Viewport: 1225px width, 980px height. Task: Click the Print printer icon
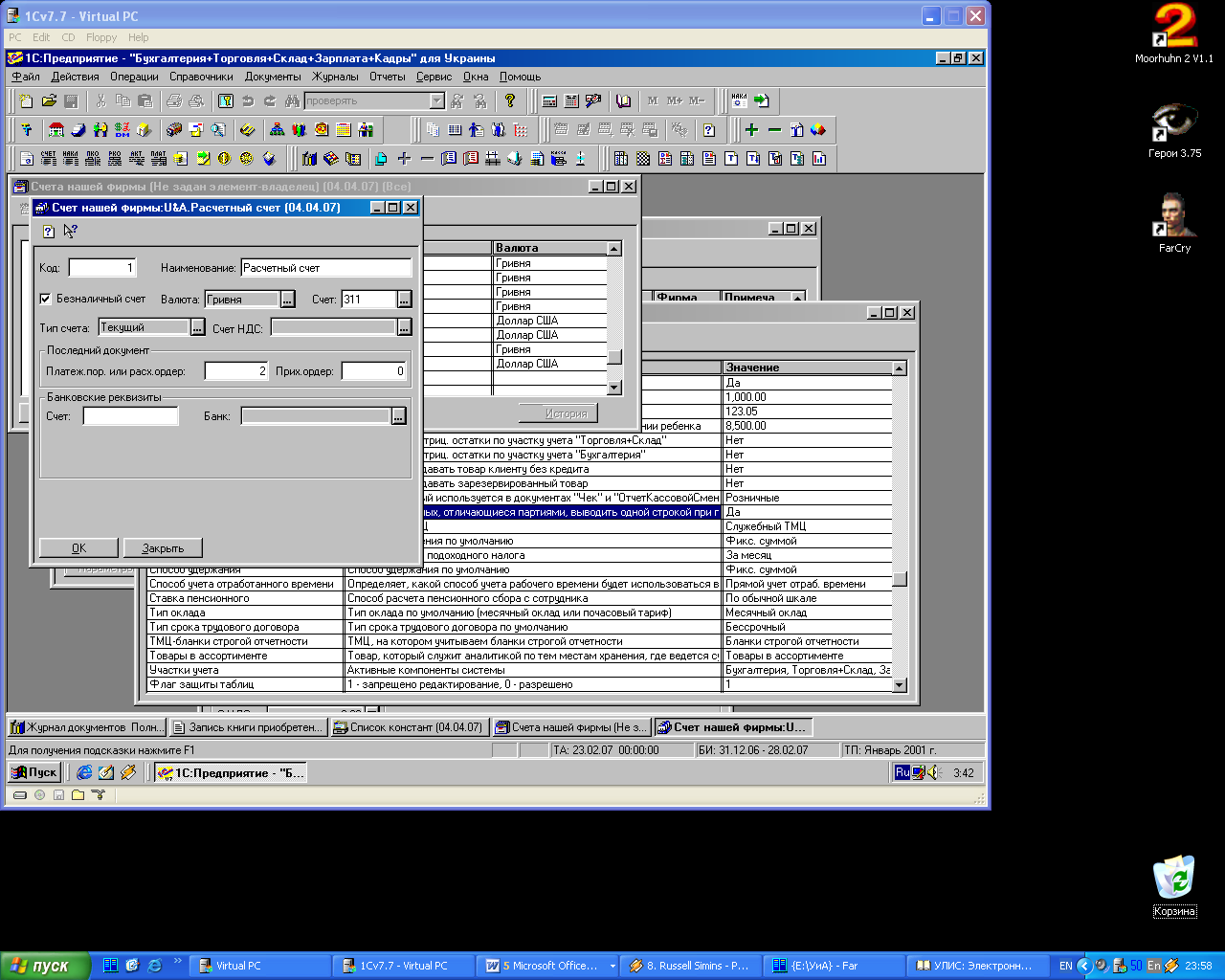[x=174, y=100]
